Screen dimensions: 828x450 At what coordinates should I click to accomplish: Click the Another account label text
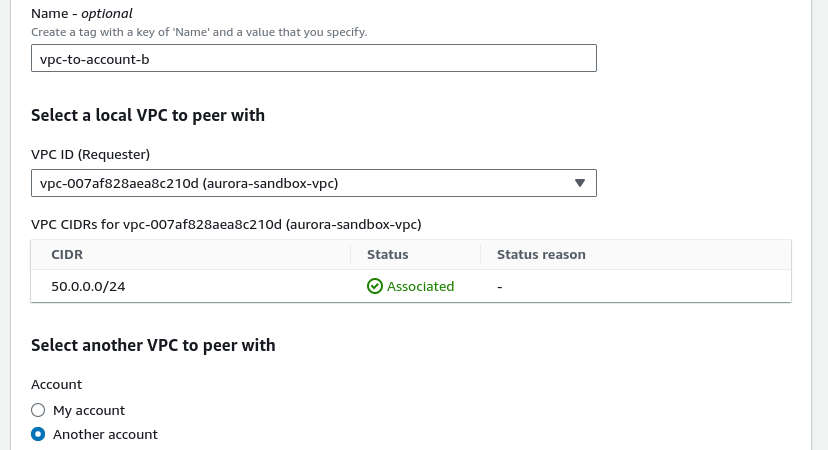(105, 434)
